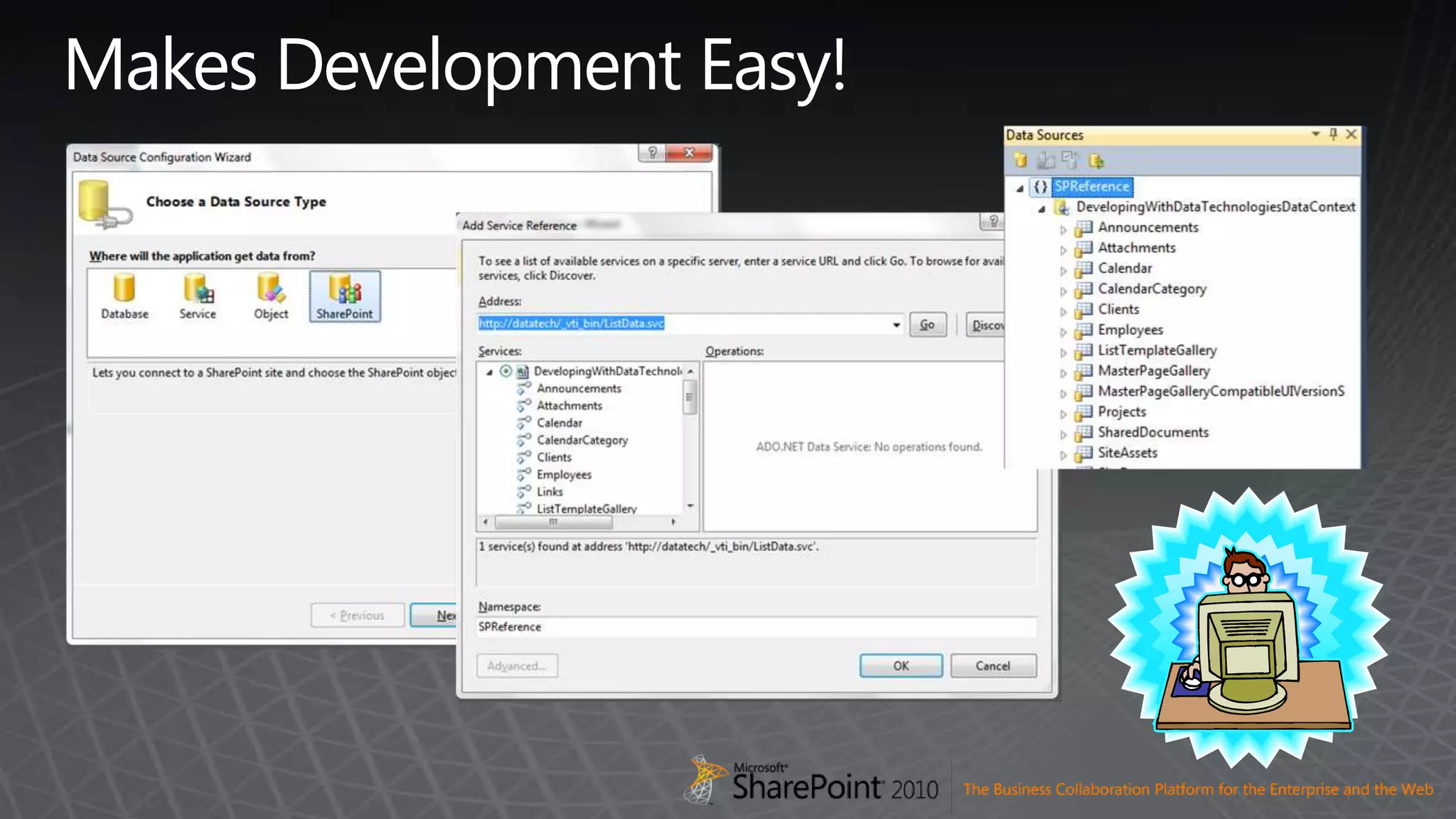
Task: Click Services list scroll up arrow
Action: point(690,371)
